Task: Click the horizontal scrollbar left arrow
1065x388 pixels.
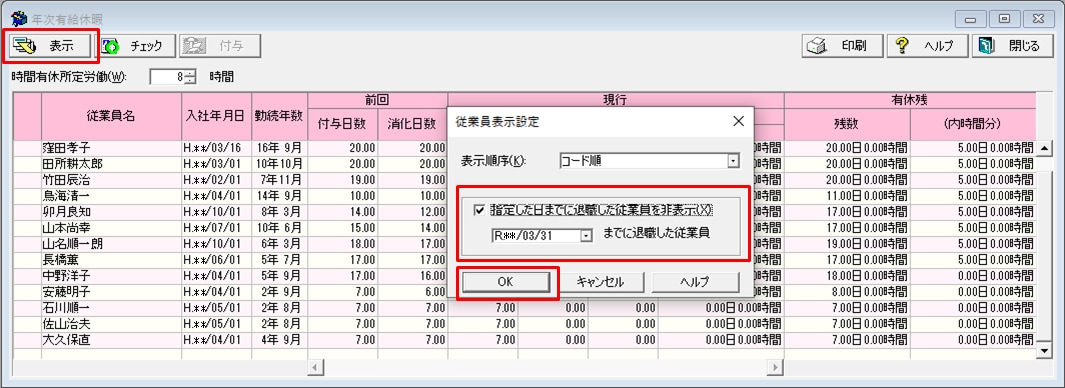Action: click(316, 367)
